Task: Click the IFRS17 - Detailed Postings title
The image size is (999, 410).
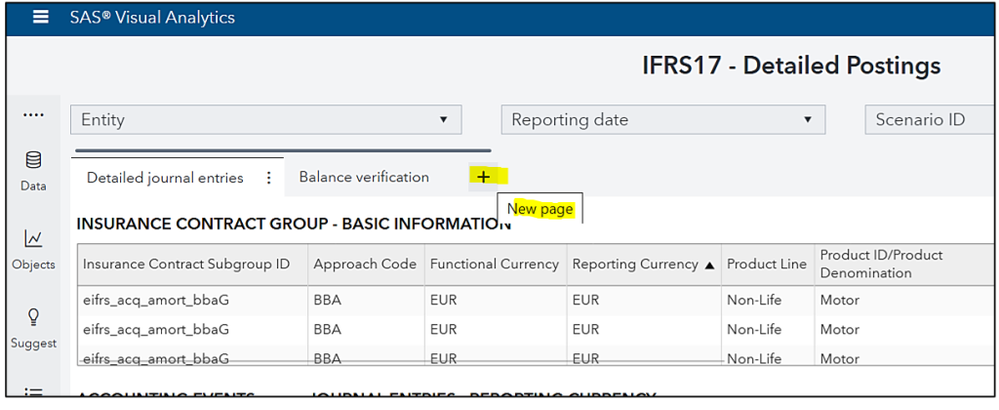Action: 790,66
